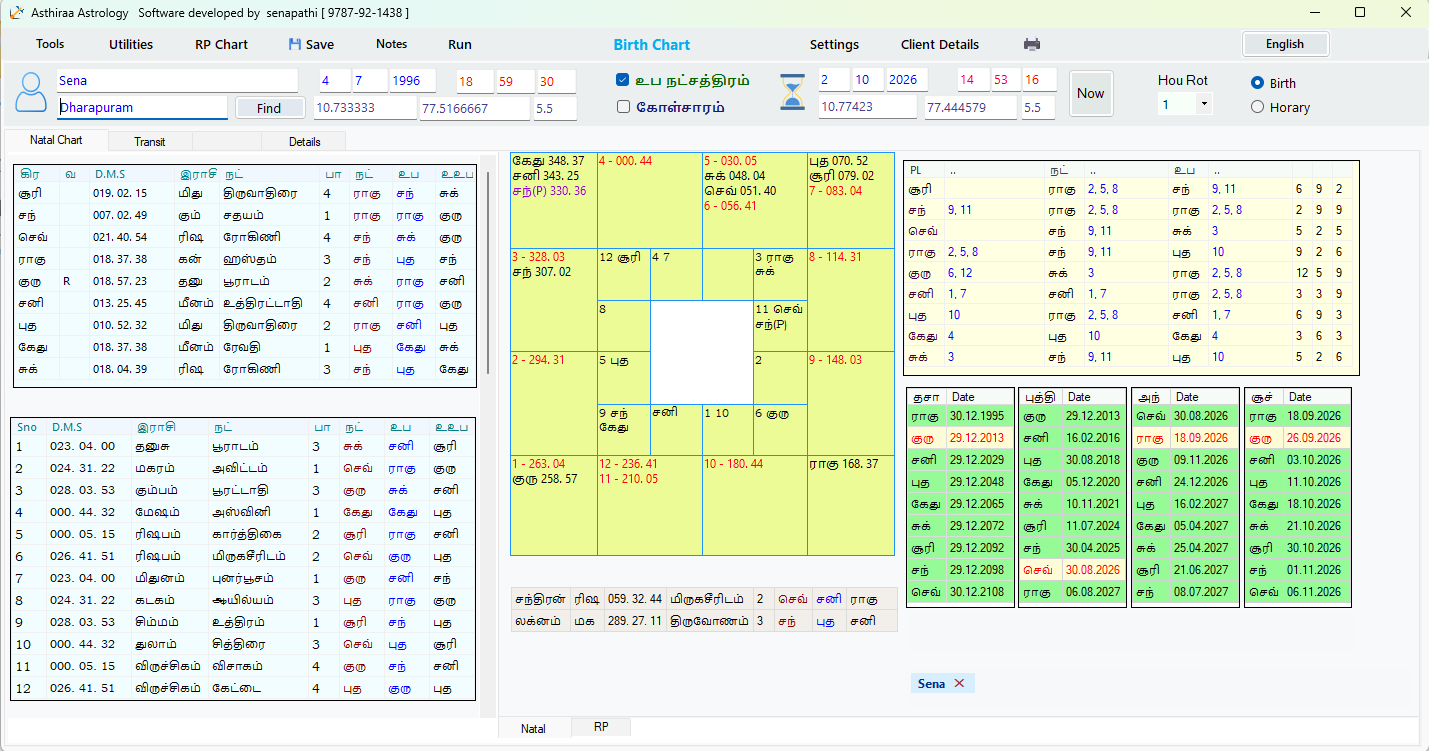1429x751 pixels.
Task: Click the birth latitude field 10.733333
Action: [364, 107]
